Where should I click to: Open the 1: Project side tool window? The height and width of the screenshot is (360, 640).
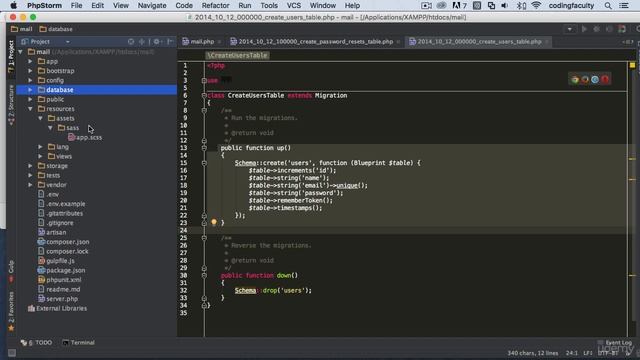click(11, 57)
